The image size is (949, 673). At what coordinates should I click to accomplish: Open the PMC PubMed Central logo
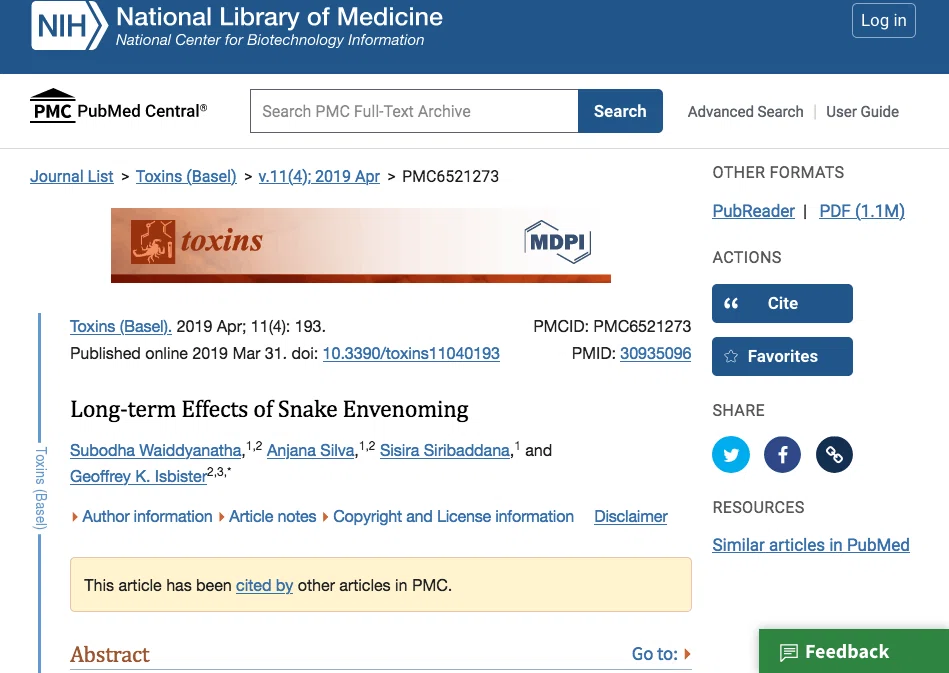point(119,107)
